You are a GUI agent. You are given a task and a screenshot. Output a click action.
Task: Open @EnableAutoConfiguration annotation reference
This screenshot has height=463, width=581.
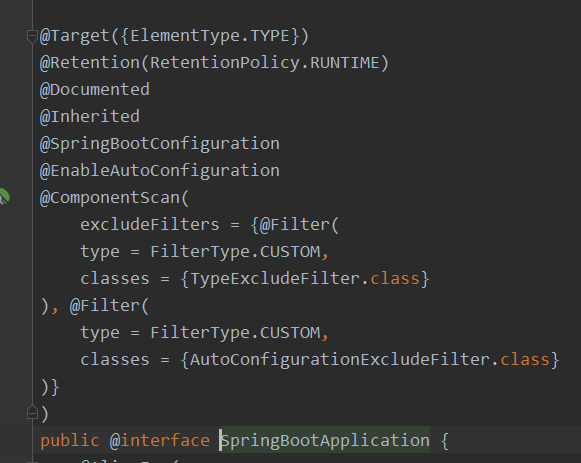click(160, 171)
